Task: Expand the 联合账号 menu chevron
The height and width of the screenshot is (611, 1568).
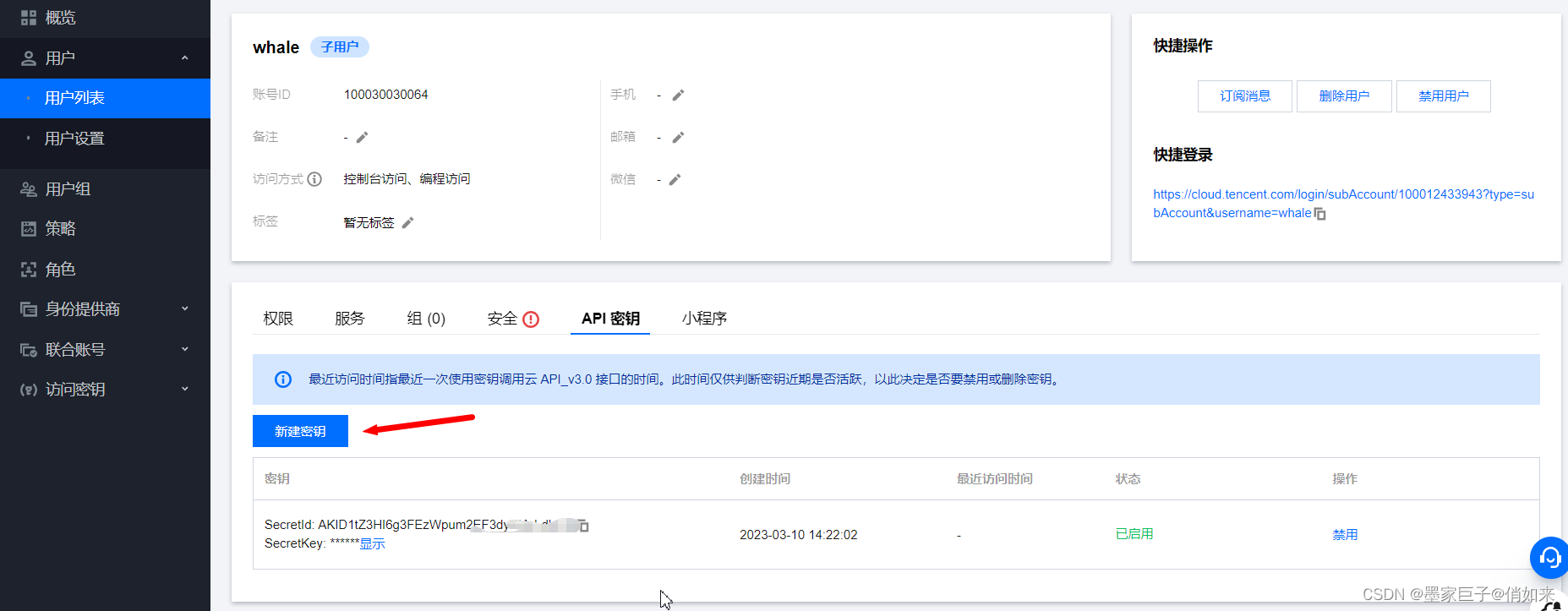Action: 184,350
